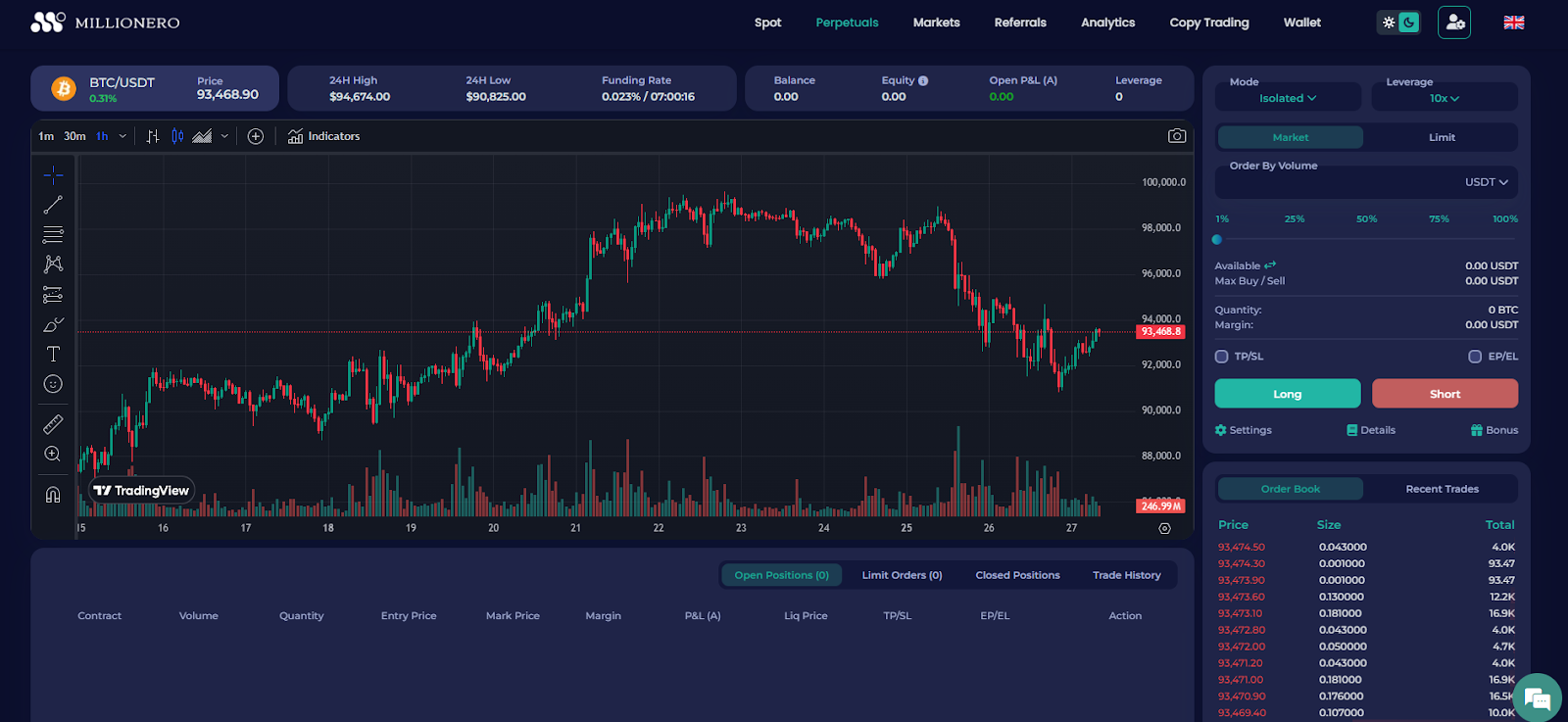Open the 10x leverage dropdown
This screenshot has width=1568, height=722.
[1444, 98]
